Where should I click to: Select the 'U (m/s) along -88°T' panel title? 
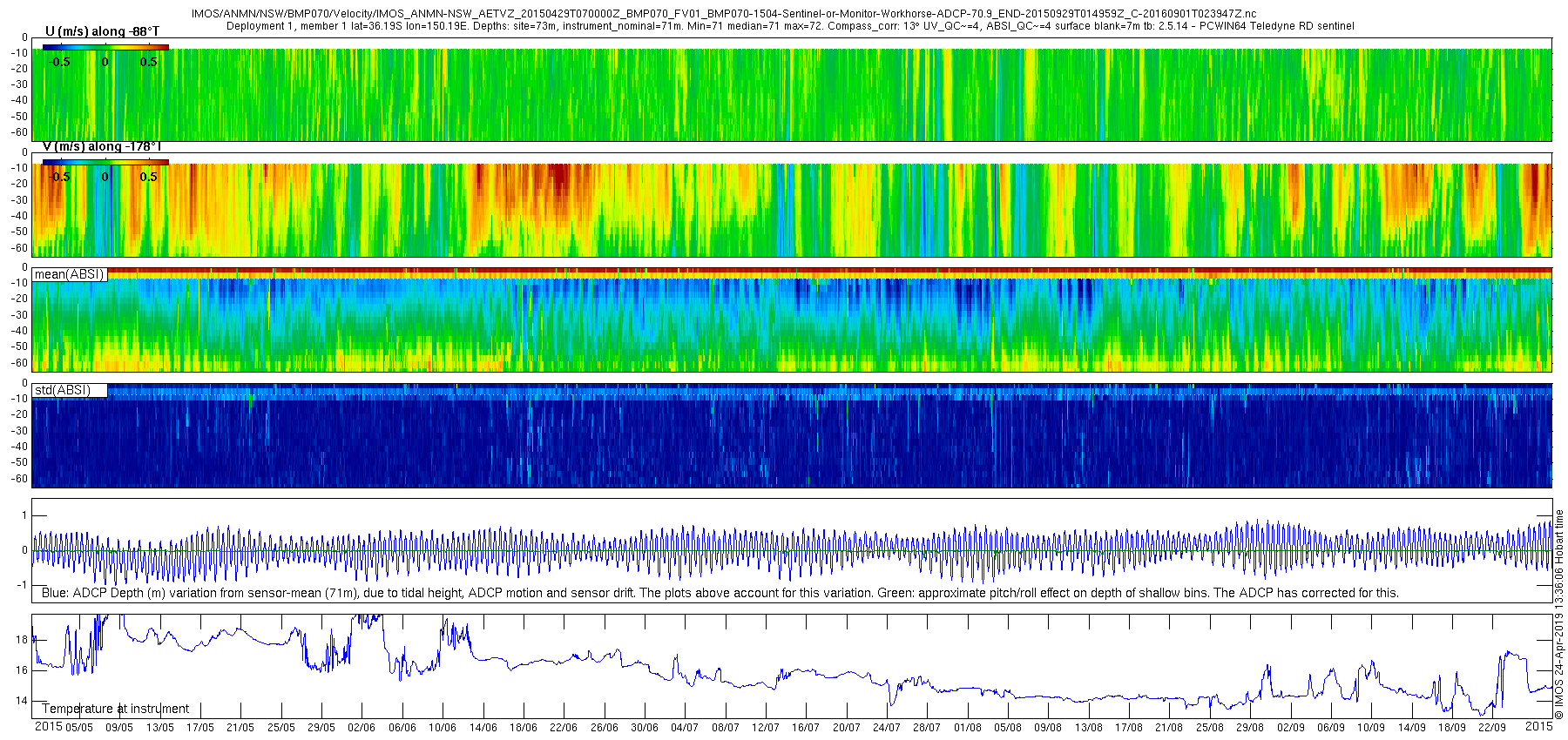[x=102, y=31]
